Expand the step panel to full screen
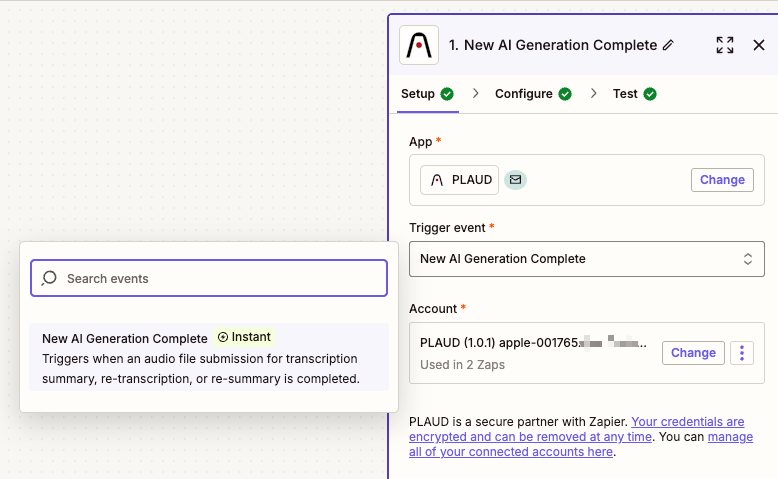 (x=724, y=45)
